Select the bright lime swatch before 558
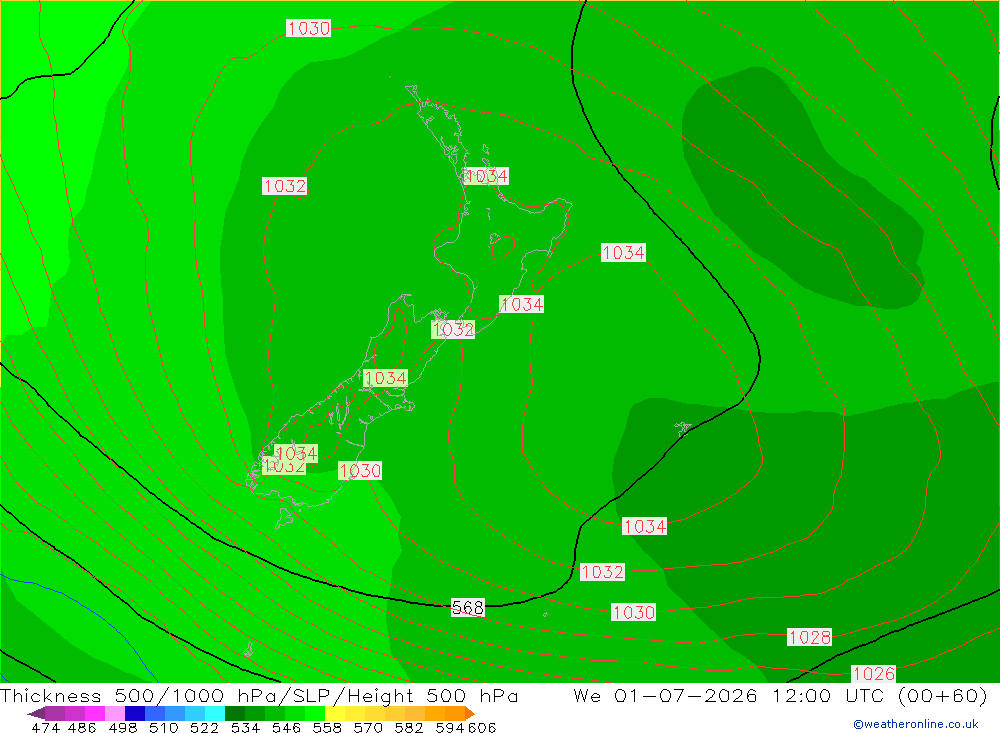This screenshot has width=1000, height=733. click(x=315, y=713)
